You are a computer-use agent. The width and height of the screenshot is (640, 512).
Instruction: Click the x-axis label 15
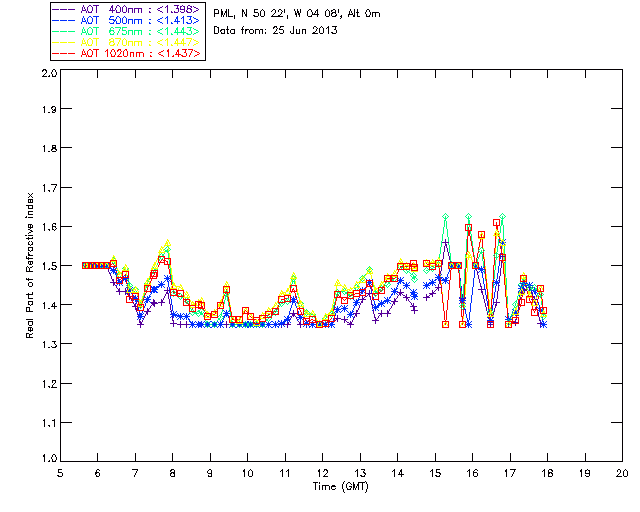tap(435, 473)
